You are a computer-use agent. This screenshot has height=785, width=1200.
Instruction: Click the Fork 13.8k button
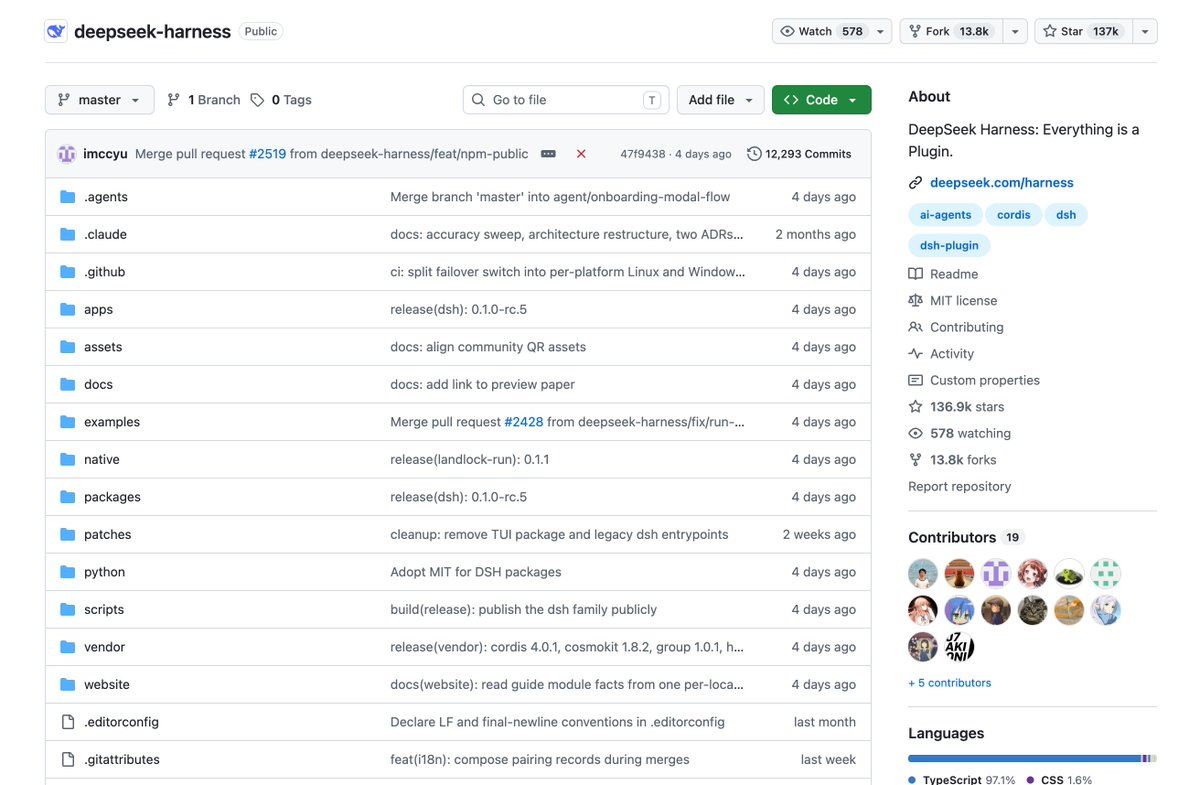[x=951, y=31]
